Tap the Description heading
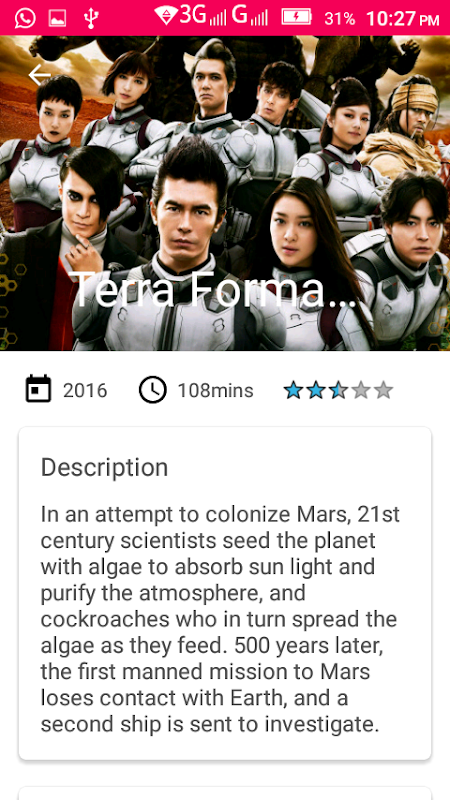Screen dimensions: 450x800 click(x=104, y=467)
